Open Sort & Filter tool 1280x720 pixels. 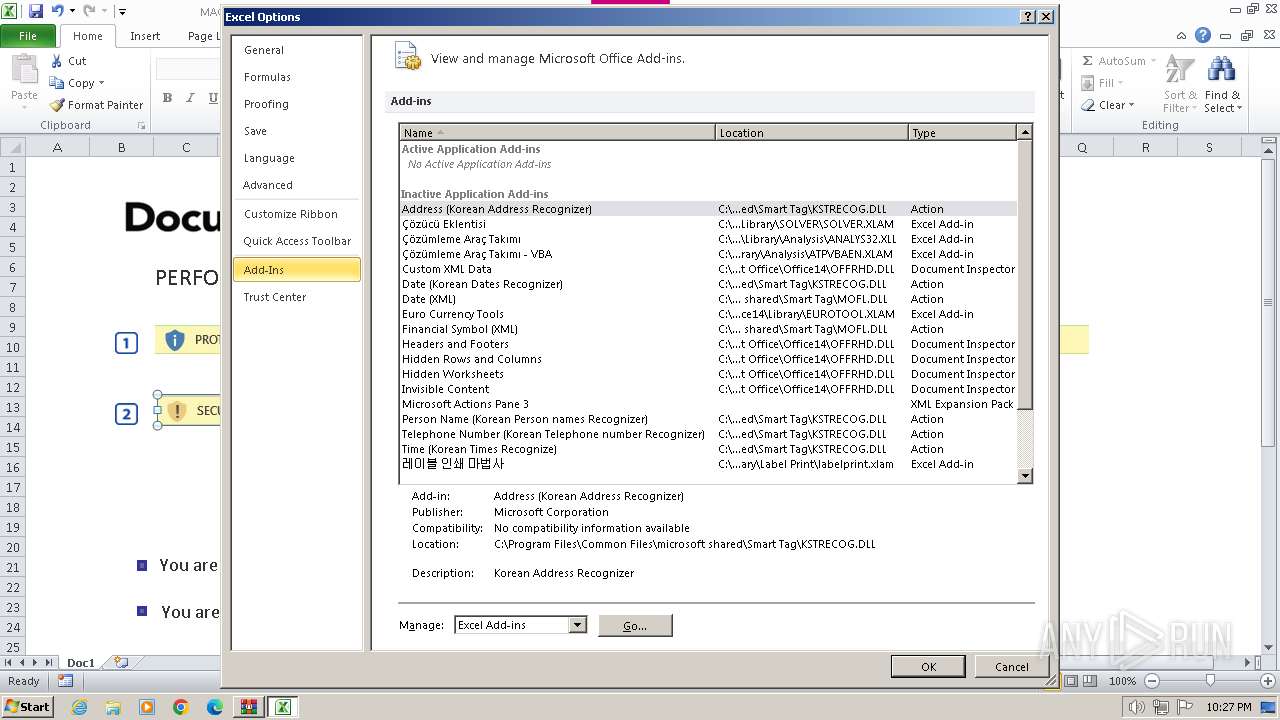[x=1180, y=84]
